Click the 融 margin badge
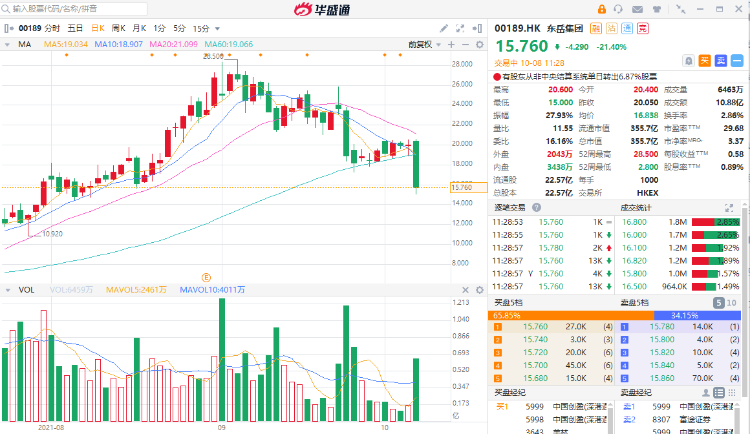The image size is (750, 434). point(596,28)
